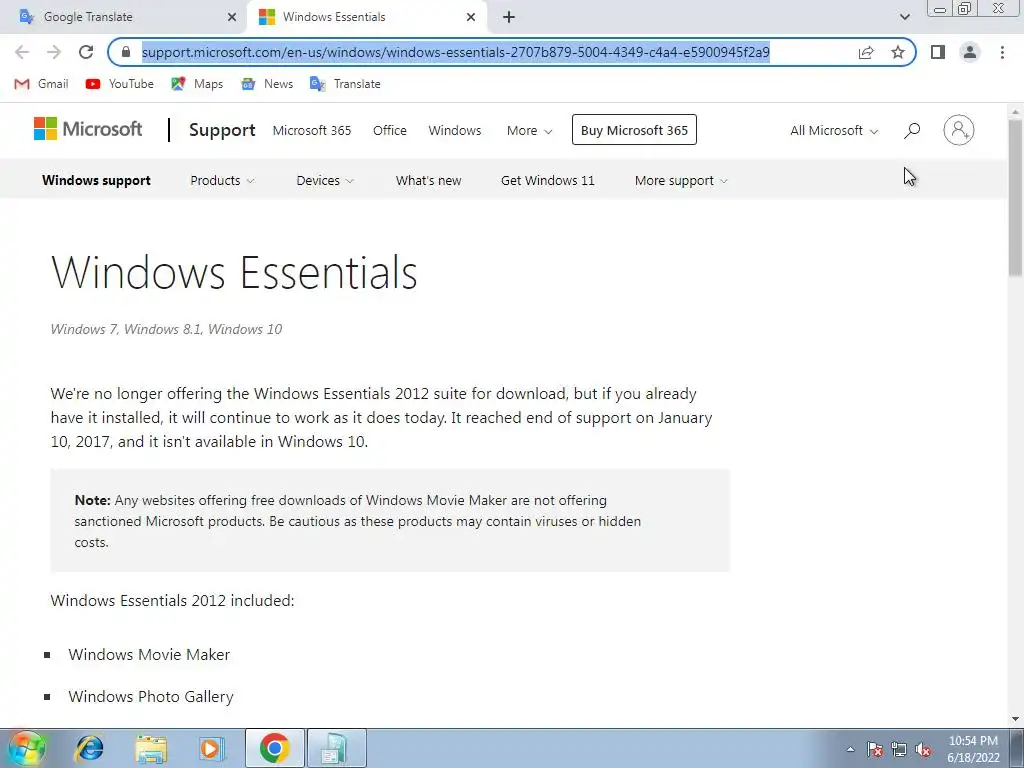Screen dimensions: 1024x768
Task: Open the Translate bookmark
Action: click(x=345, y=84)
